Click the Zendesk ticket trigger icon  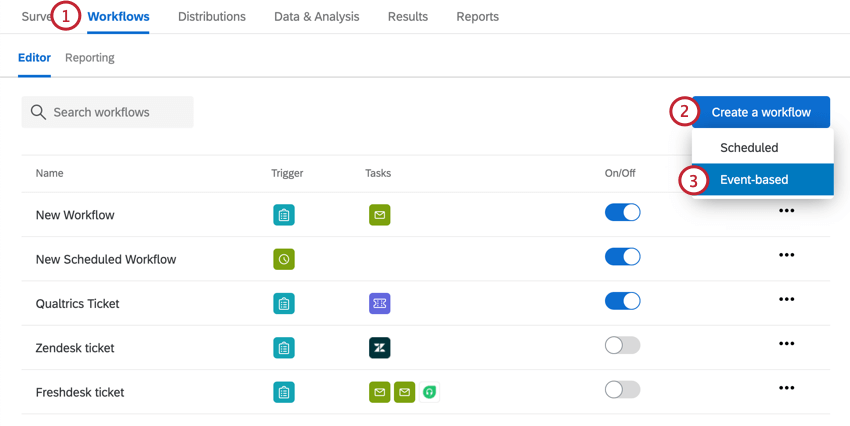(284, 348)
